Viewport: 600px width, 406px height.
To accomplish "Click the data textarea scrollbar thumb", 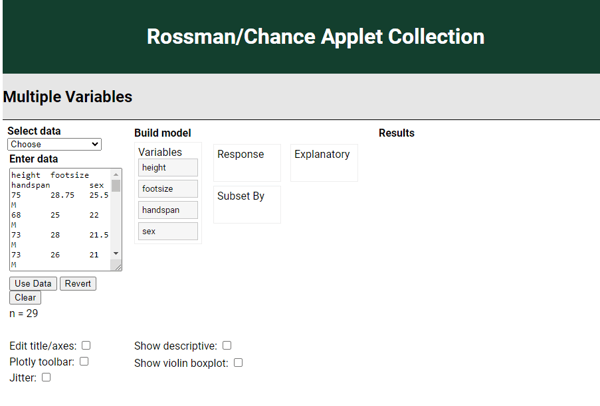I will tap(116, 186).
